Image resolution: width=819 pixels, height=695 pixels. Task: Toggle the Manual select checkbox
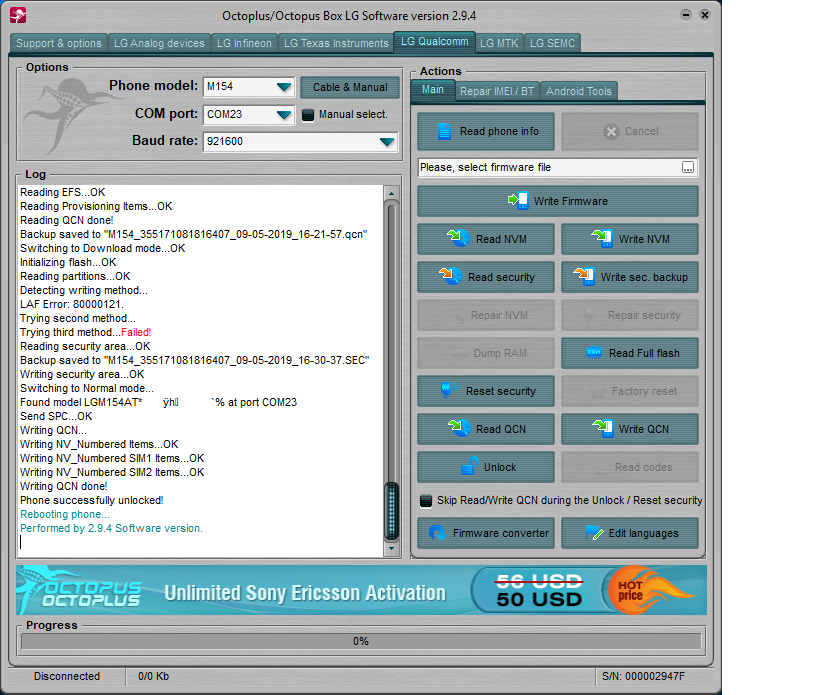point(308,114)
